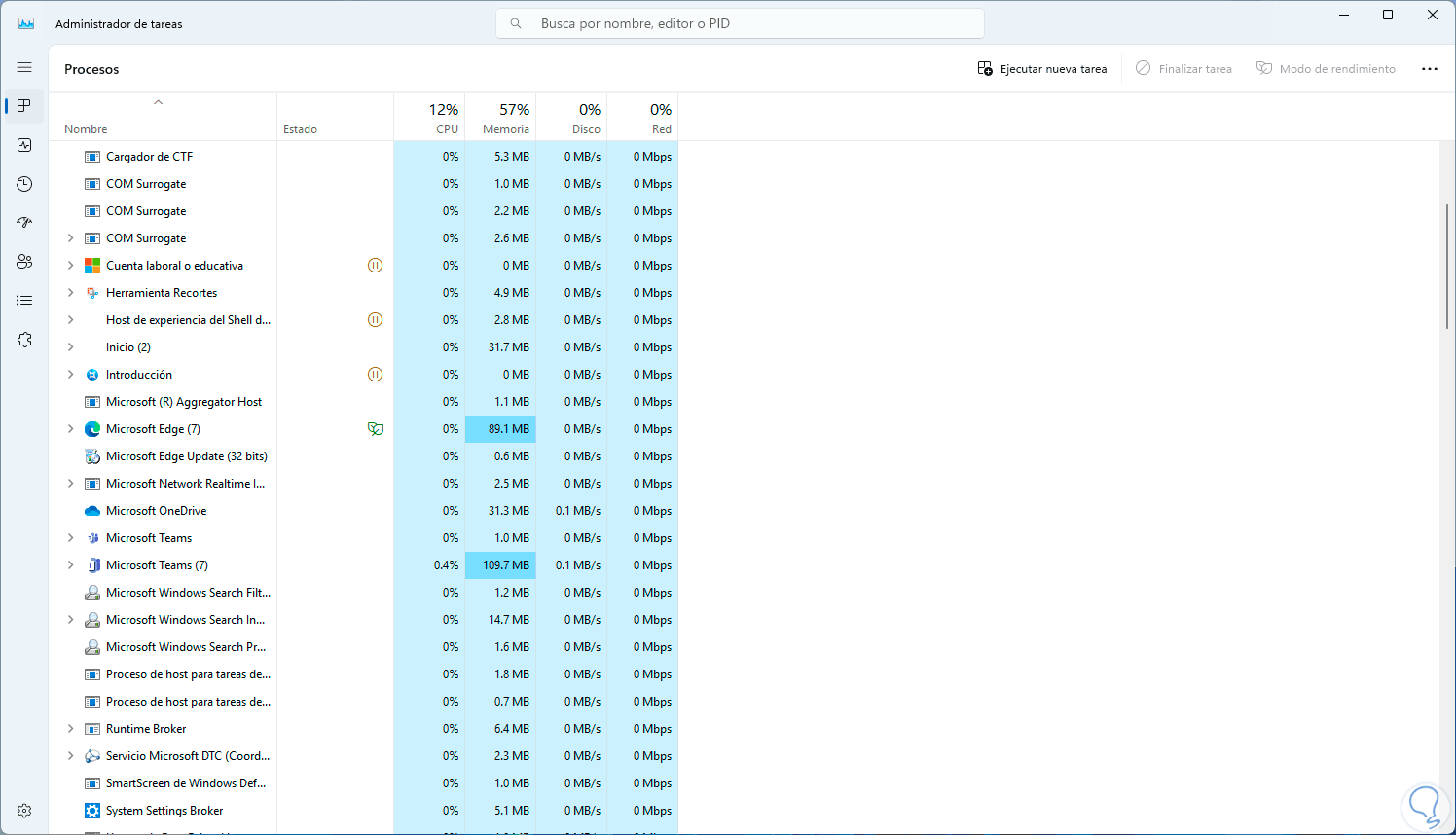The height and width of the screenshot is (835, 1456).
Task: Expand Host de experiencia del Shell group
Action: [70, 320]
